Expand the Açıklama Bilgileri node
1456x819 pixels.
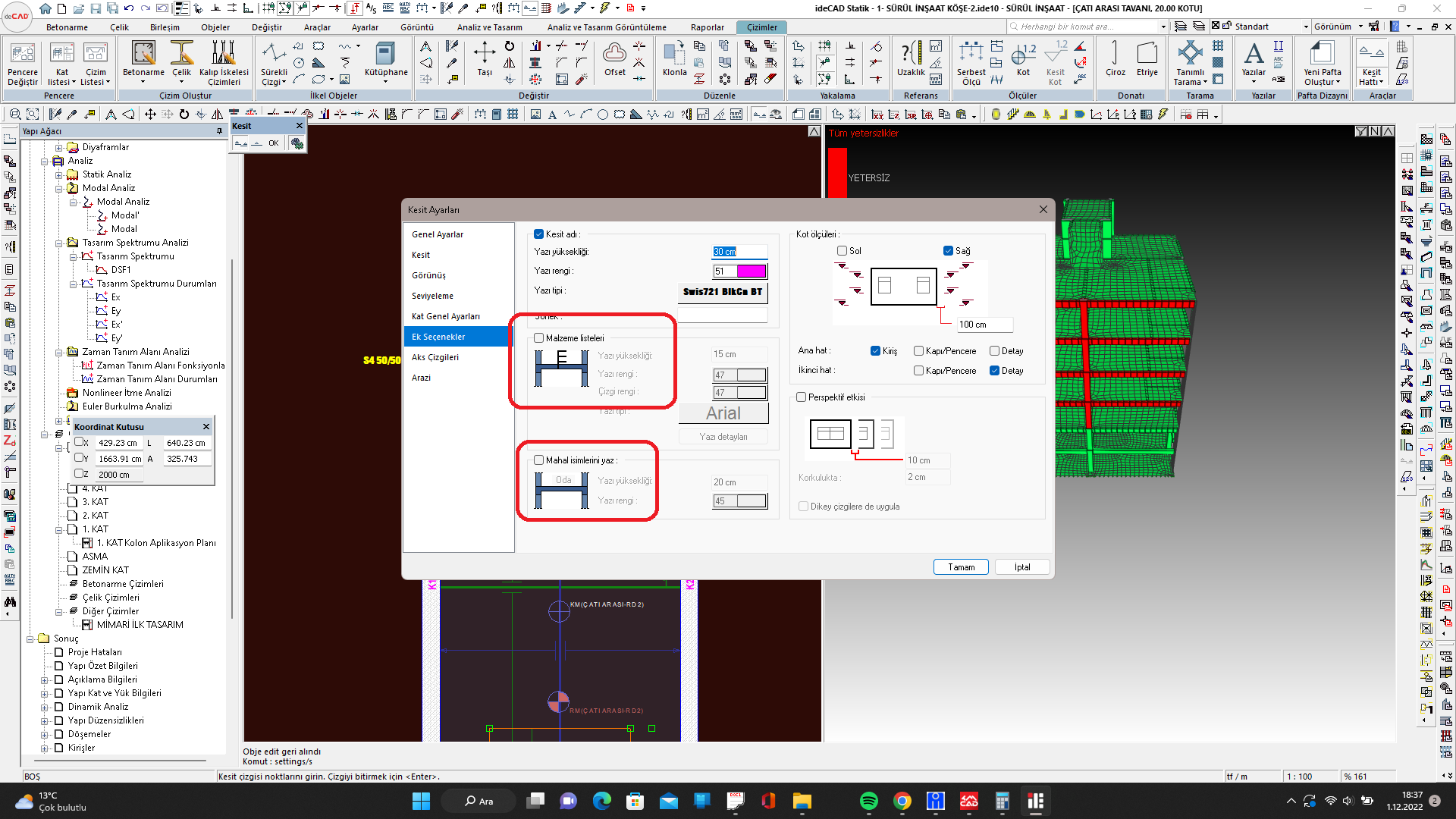coord(45,680)
